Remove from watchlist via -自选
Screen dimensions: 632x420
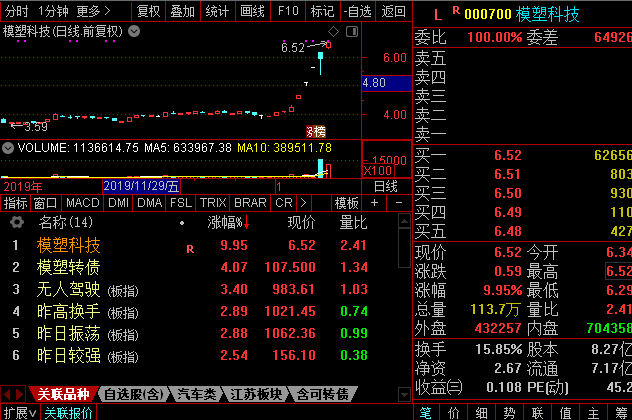358,11
